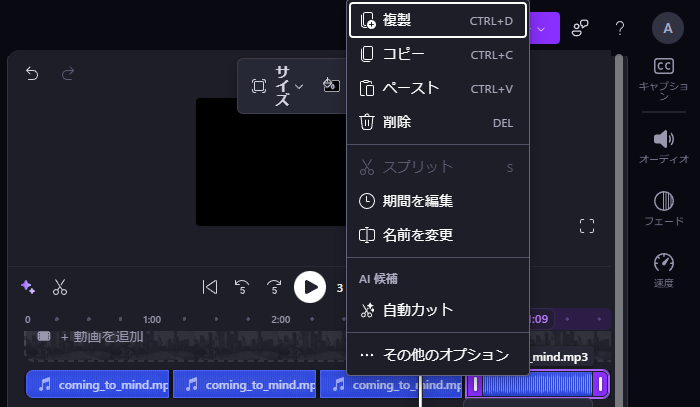Select ペースト (paste) menu entry
The height and width of the screenshot is (407, 700).
click(x=438, y=88)
